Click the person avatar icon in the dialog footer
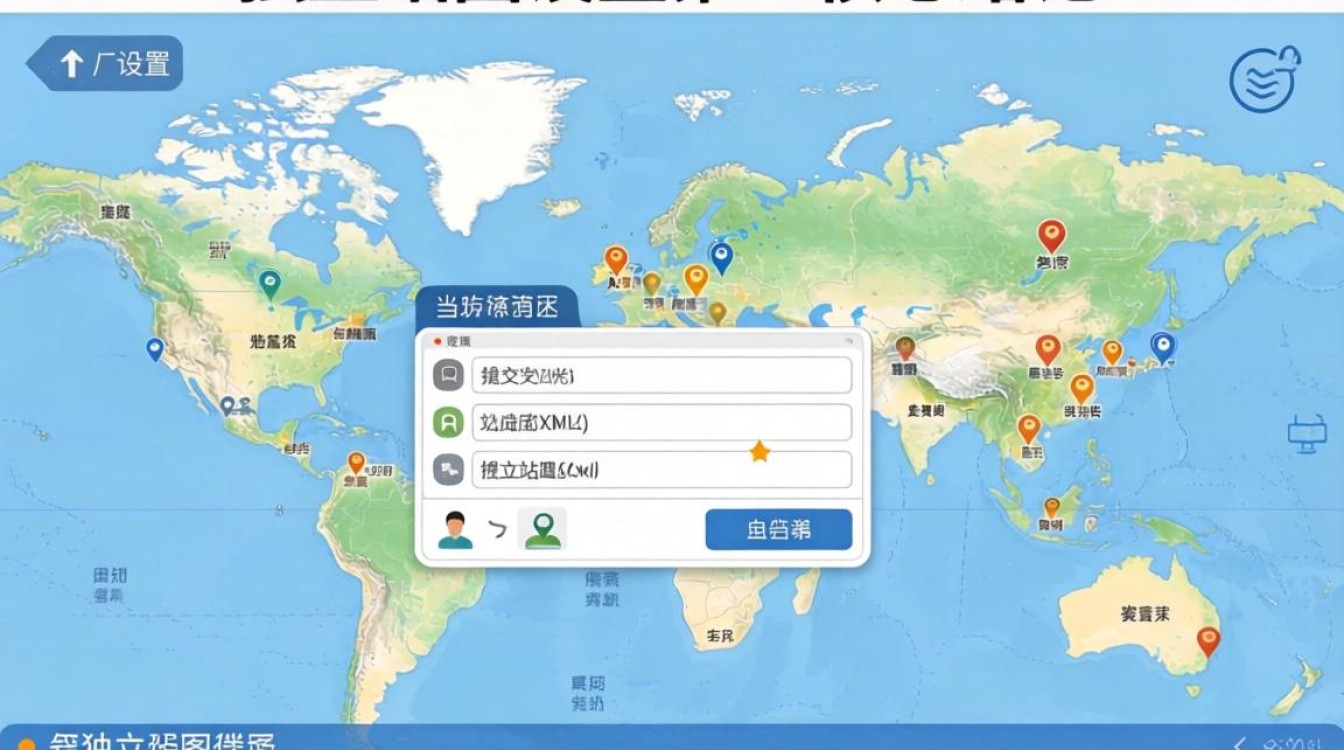 [x=456, y=528]
